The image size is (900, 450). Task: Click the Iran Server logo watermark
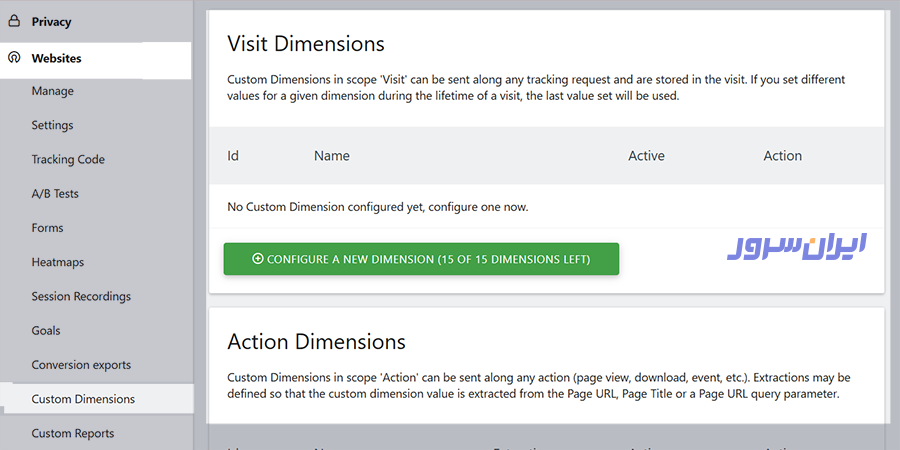tap(796, 247)
